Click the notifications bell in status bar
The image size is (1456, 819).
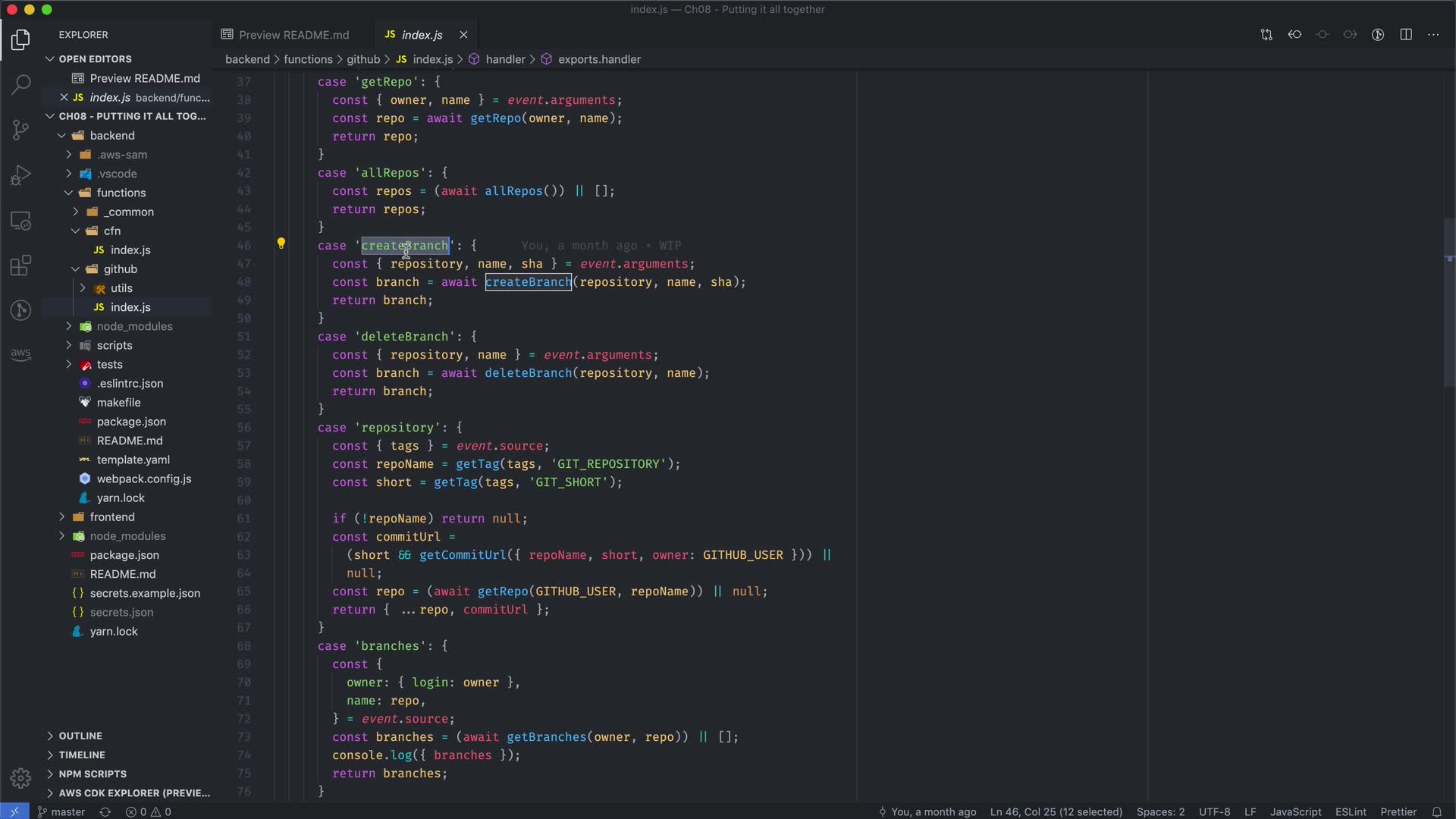pos(1436,811)
